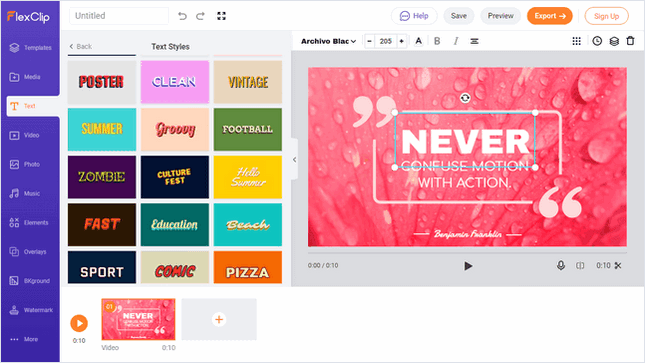Undo the last action
This screenshot has width=645, height=363.
[182, 16]
